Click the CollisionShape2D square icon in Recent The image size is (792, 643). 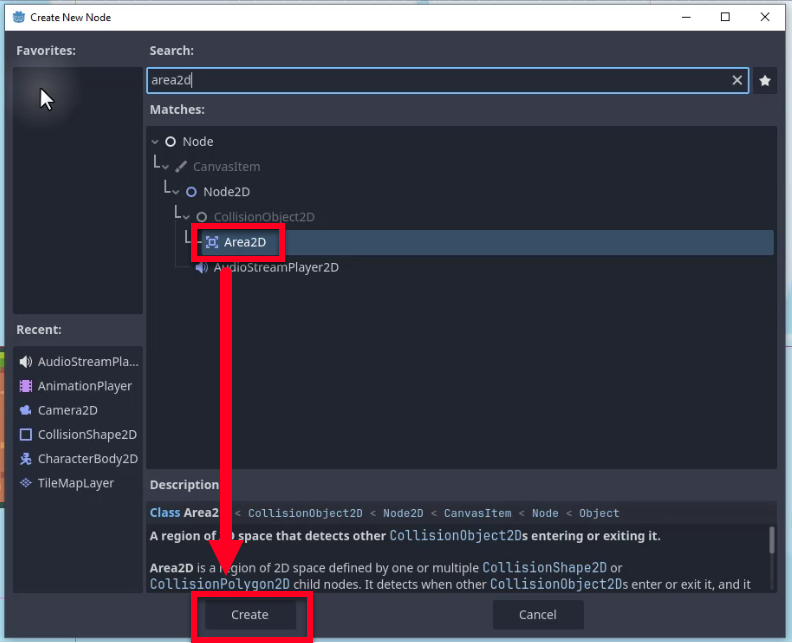25,434
